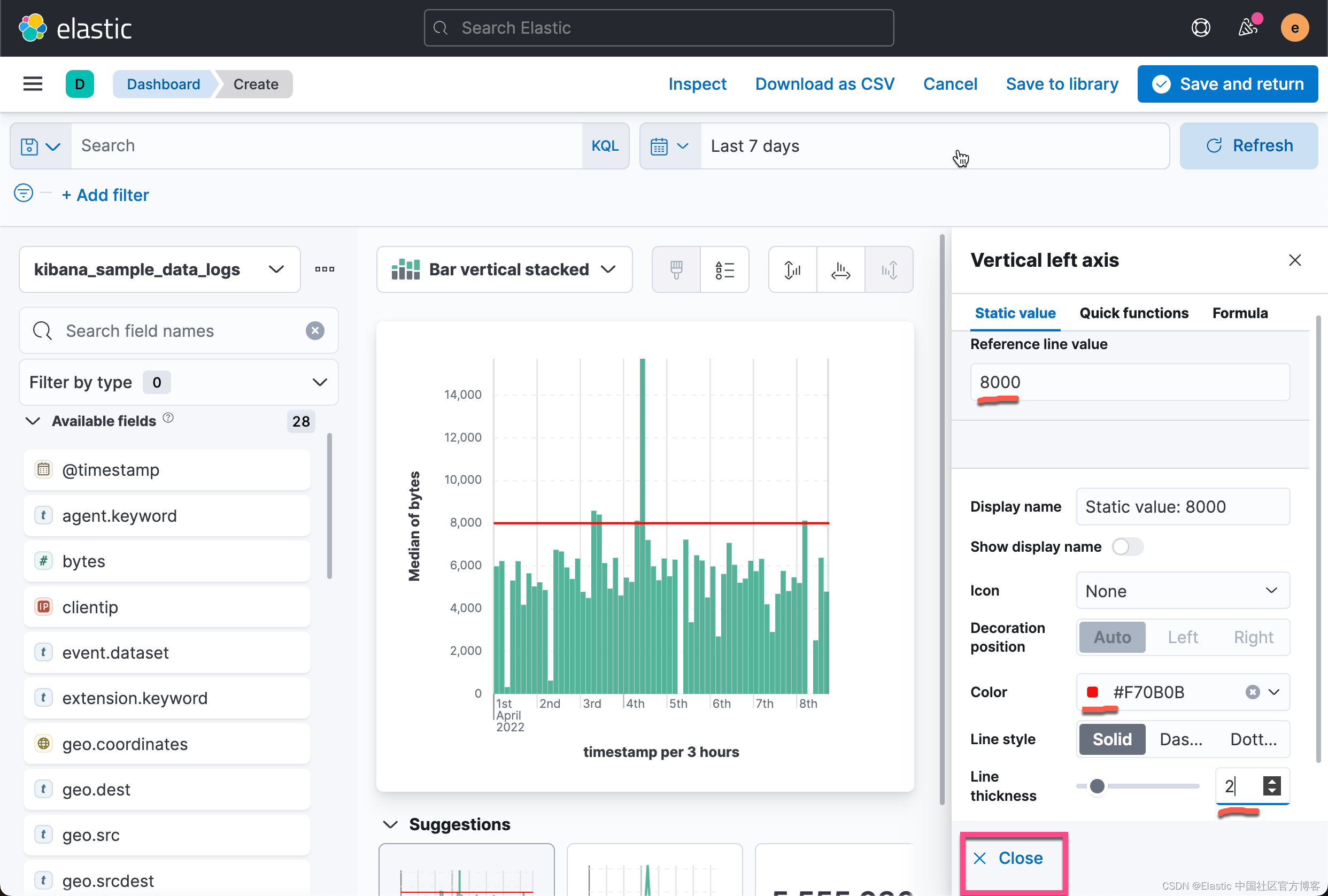Open the help lifebuoy icon
Screen dimensions: 1328x896
[x=1200, y=27]
